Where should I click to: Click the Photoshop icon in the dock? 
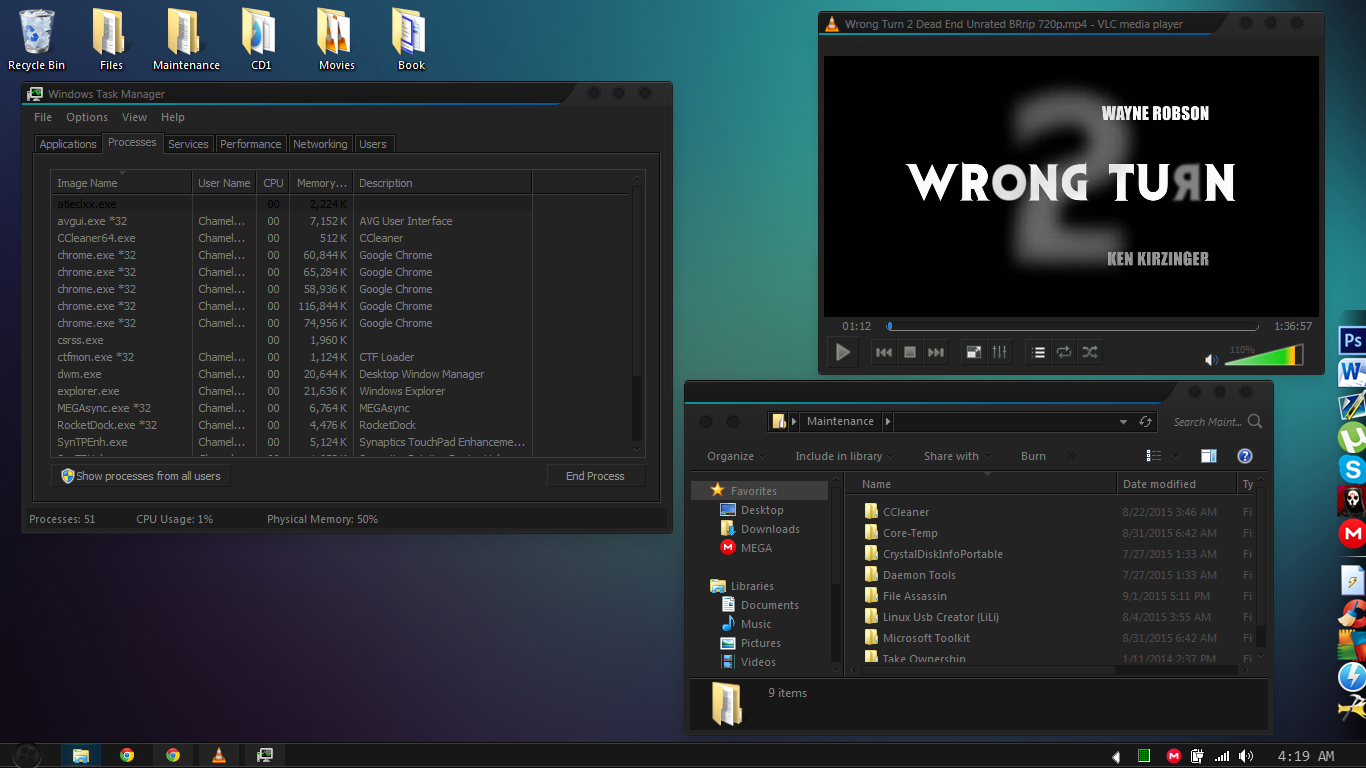[x=1352, y=341]
